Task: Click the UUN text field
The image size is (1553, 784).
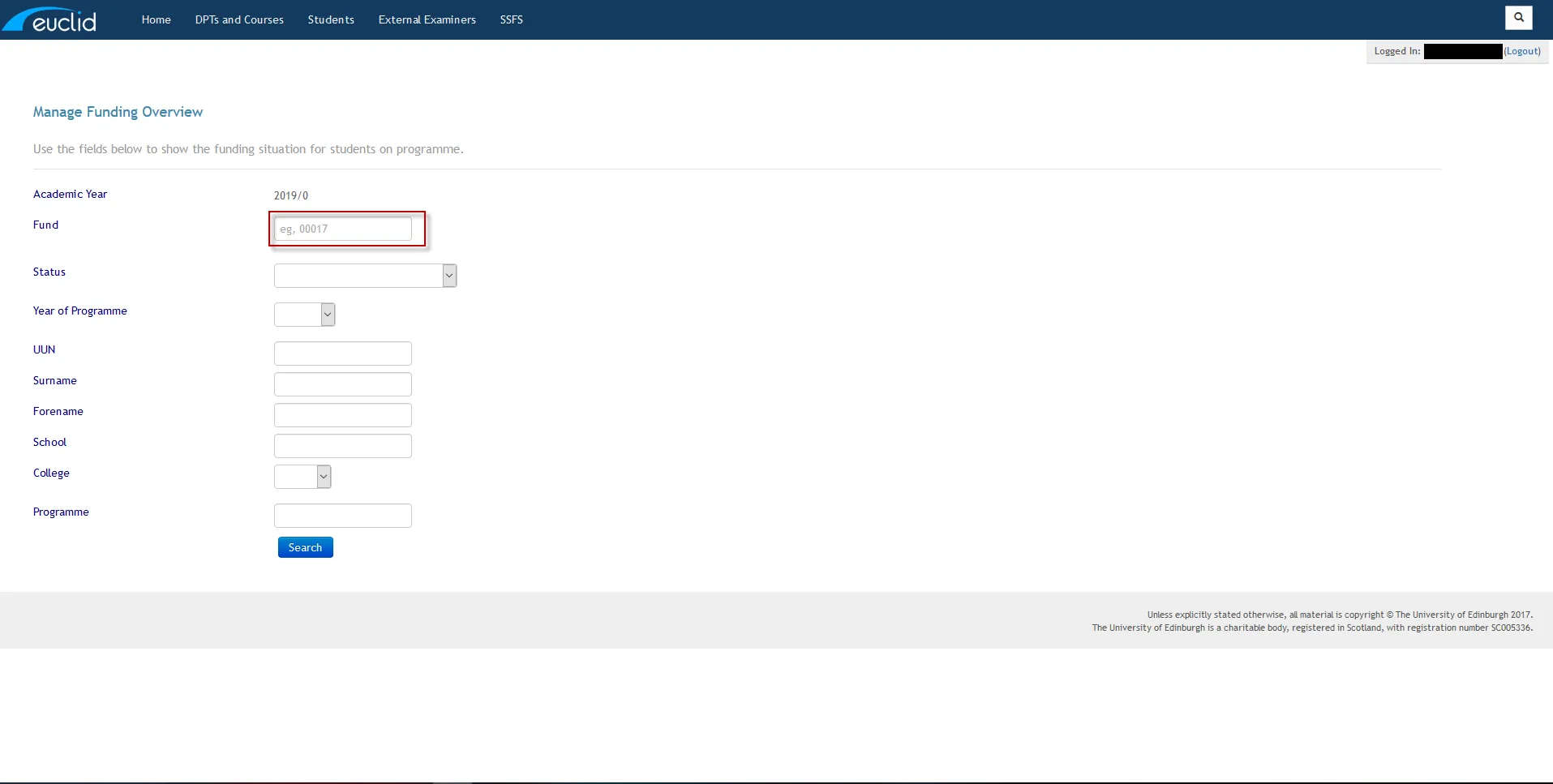Action: click(342, 353)
